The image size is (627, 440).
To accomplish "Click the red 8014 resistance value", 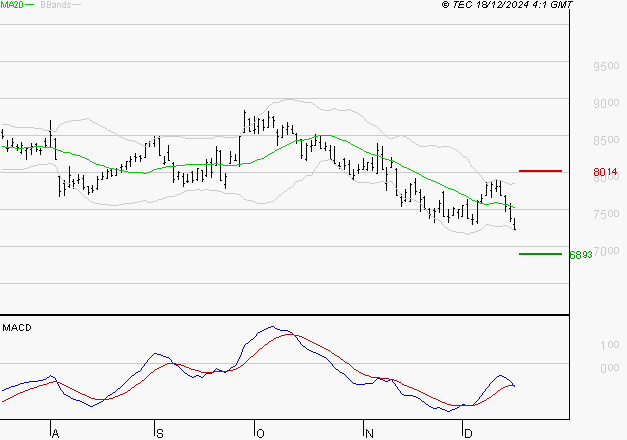I will tap(605, 172).
